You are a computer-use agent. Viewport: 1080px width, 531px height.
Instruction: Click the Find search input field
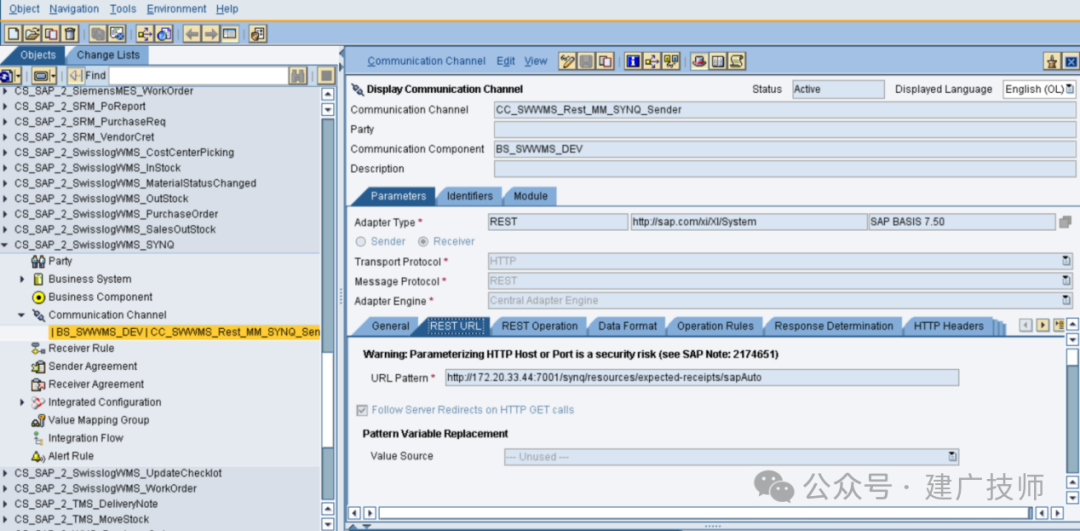[x=198, y=76]
